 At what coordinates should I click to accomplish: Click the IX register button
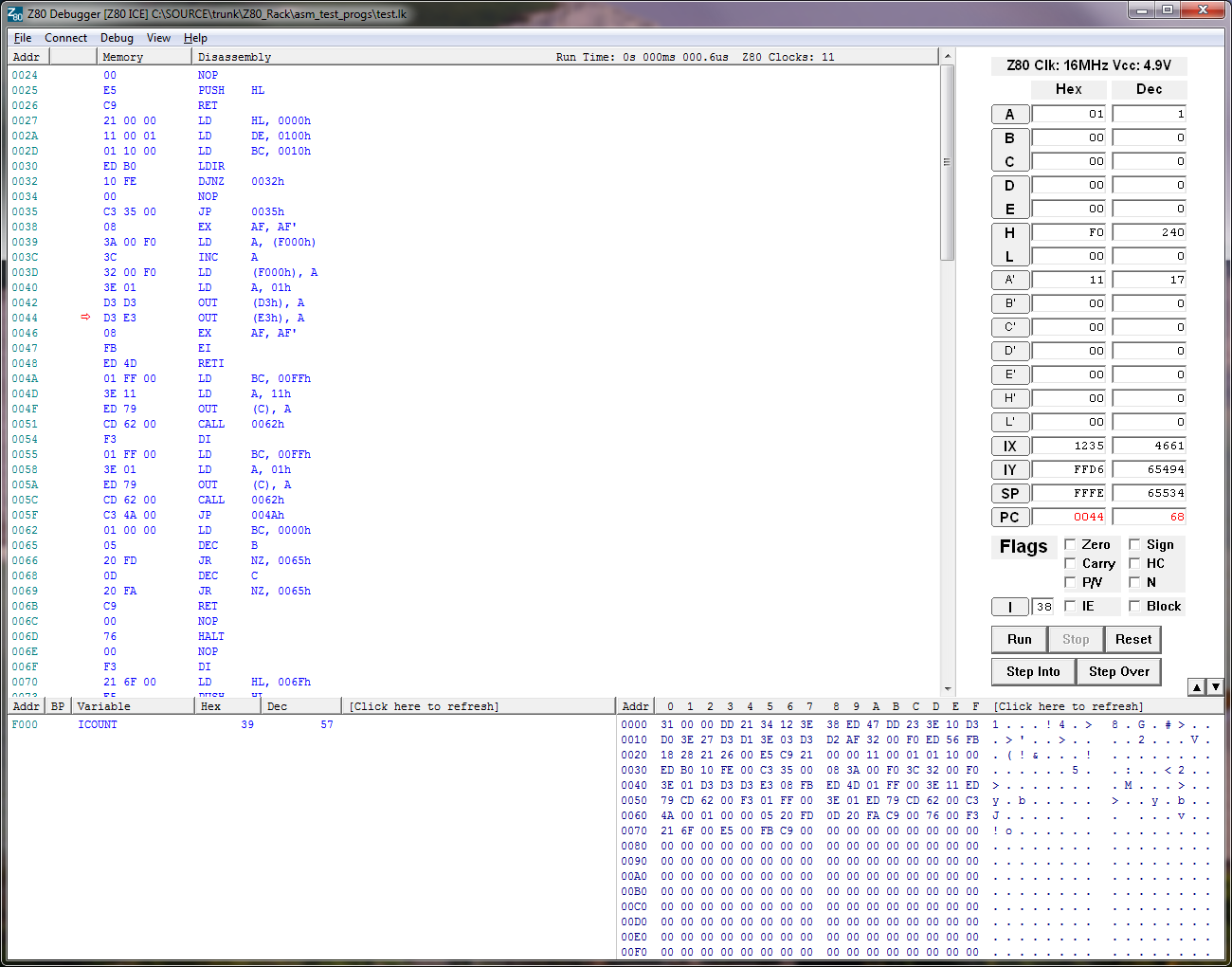point(1010,446)
